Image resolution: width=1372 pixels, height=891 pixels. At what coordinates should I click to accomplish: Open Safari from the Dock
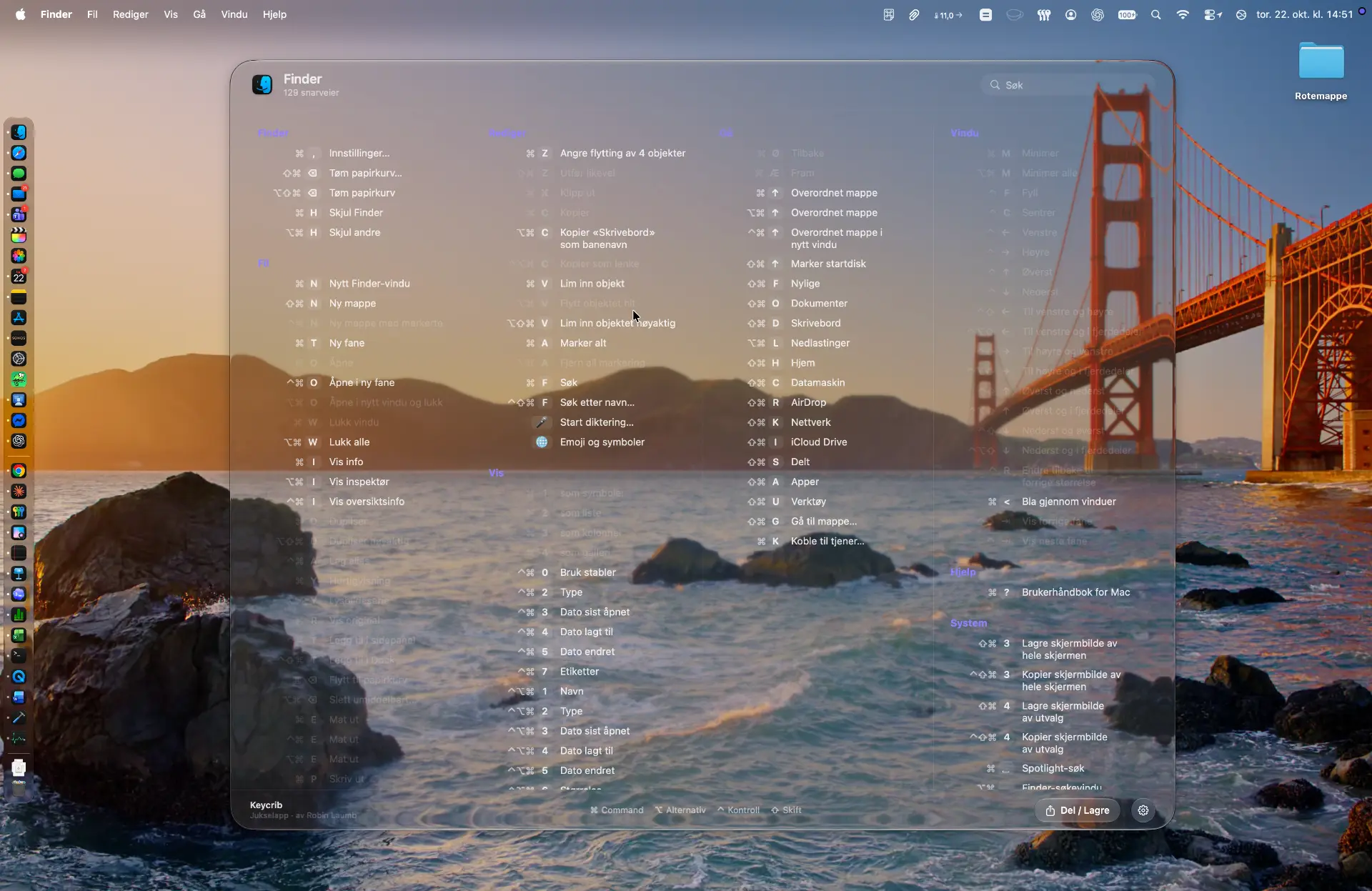tap(19, 153)
